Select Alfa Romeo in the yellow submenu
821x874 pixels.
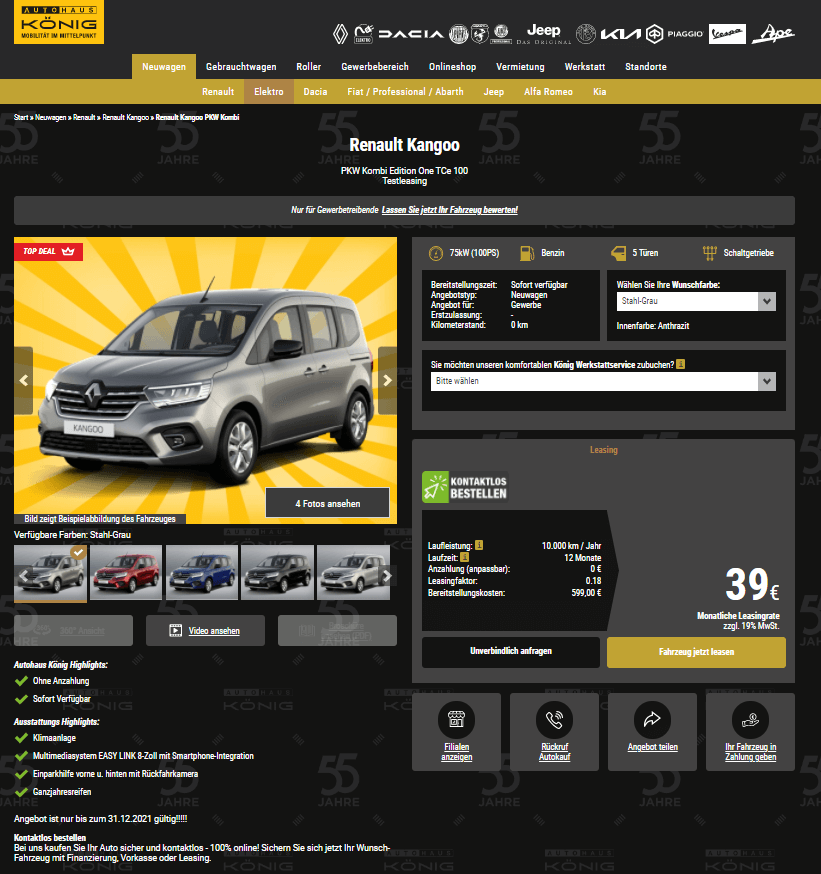[x=548, y=91]
